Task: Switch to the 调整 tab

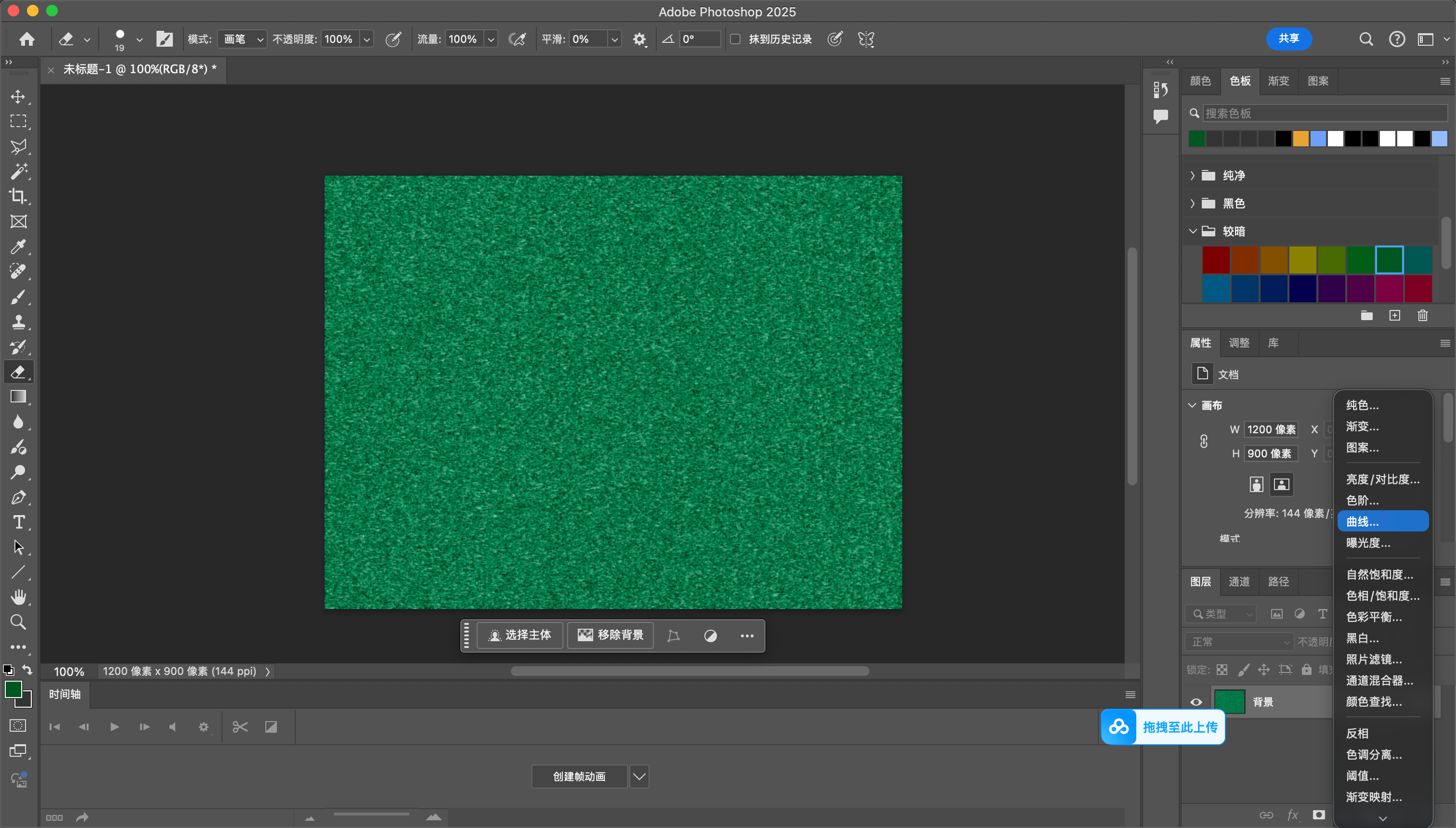Action: [1239, 342]
